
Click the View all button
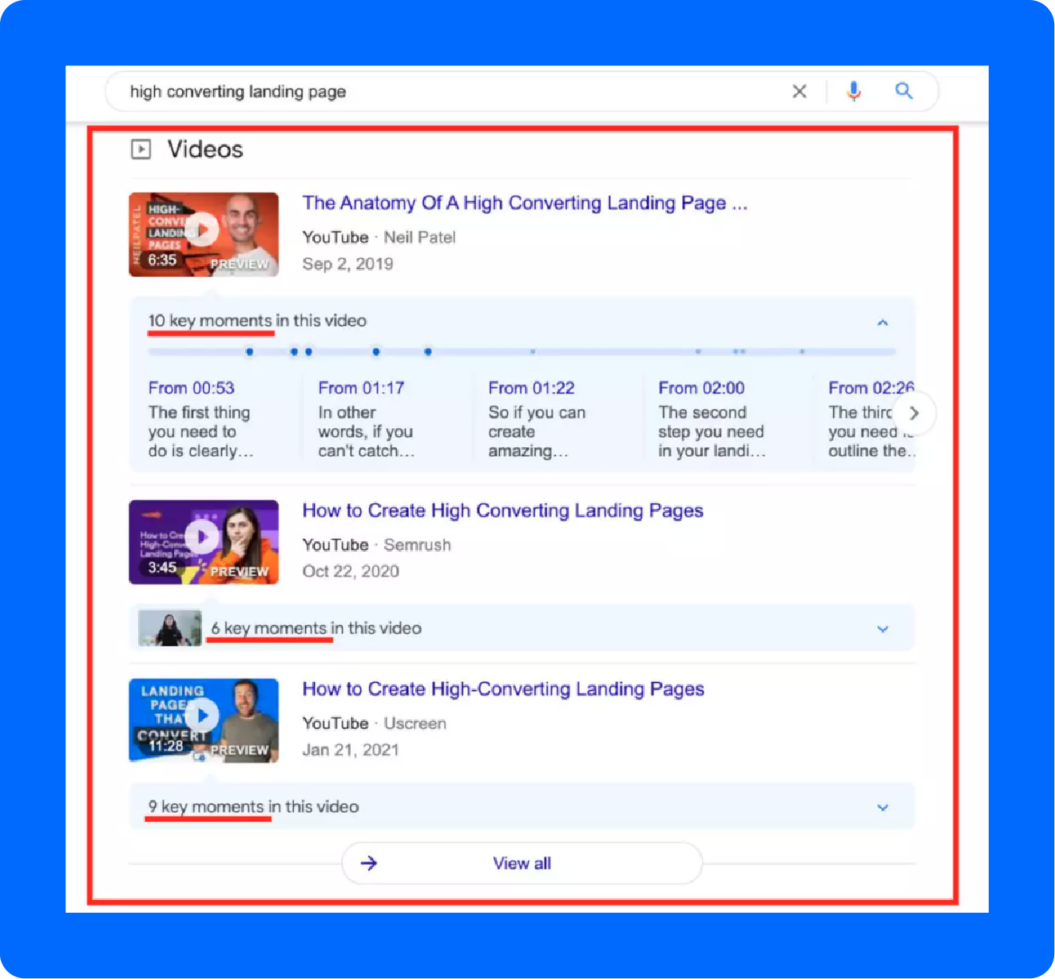coord(521,864)
